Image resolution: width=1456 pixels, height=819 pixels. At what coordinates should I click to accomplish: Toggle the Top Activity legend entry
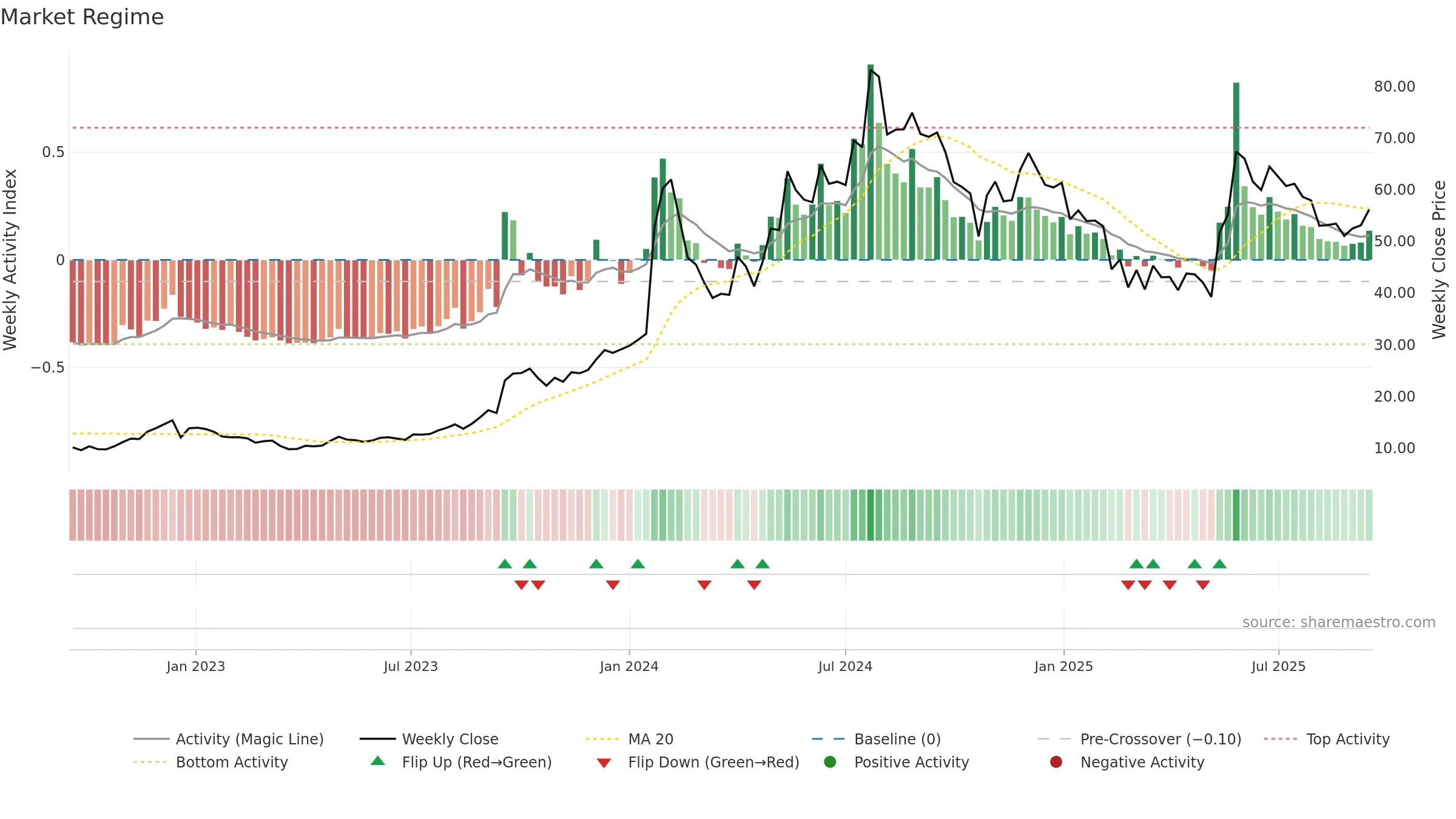pos(1327,739)
